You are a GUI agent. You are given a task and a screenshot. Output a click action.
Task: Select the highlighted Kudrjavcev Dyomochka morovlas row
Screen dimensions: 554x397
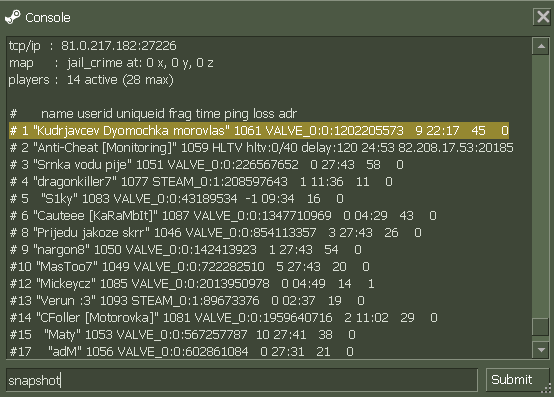259,131
